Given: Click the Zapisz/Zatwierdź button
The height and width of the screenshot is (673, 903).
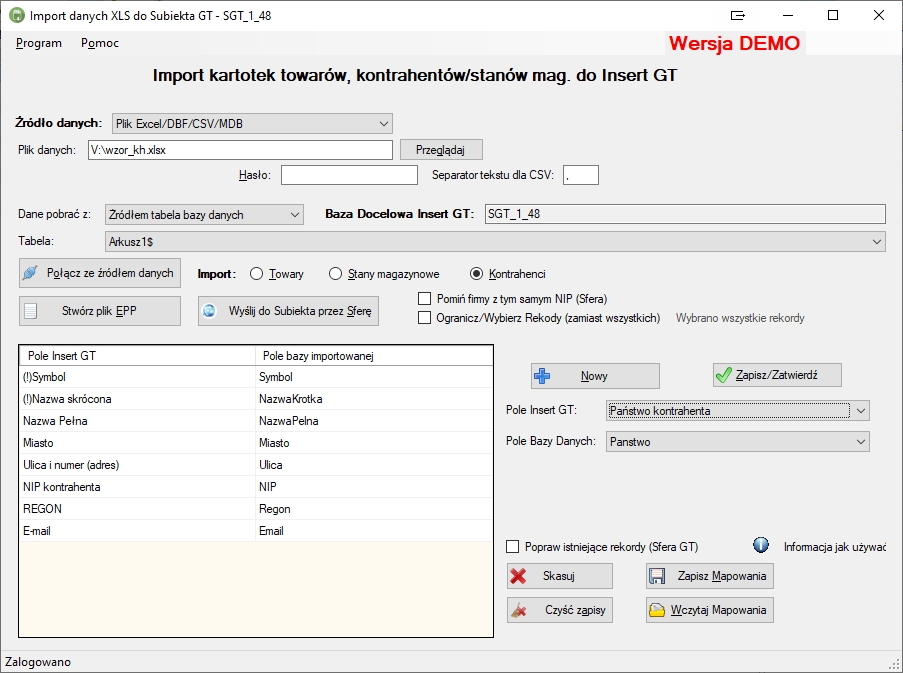Looking at the screenshot, I should point(777,375).
